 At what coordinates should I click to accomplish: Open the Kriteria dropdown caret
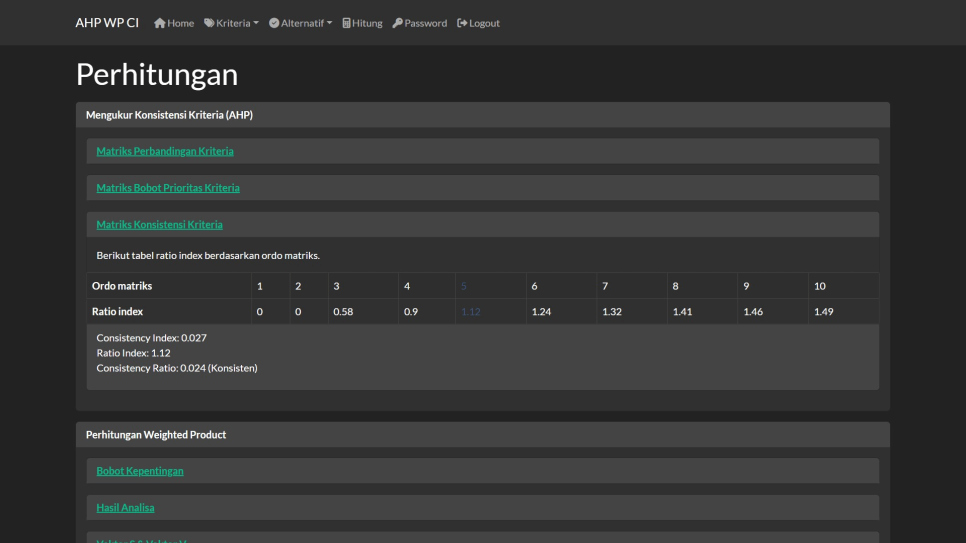tap(256, 23)
